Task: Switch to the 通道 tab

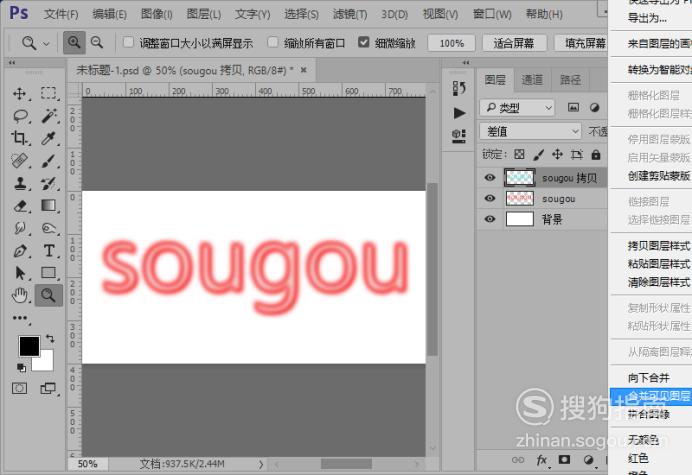Action: pyautogui.click(x=532, y=80)
